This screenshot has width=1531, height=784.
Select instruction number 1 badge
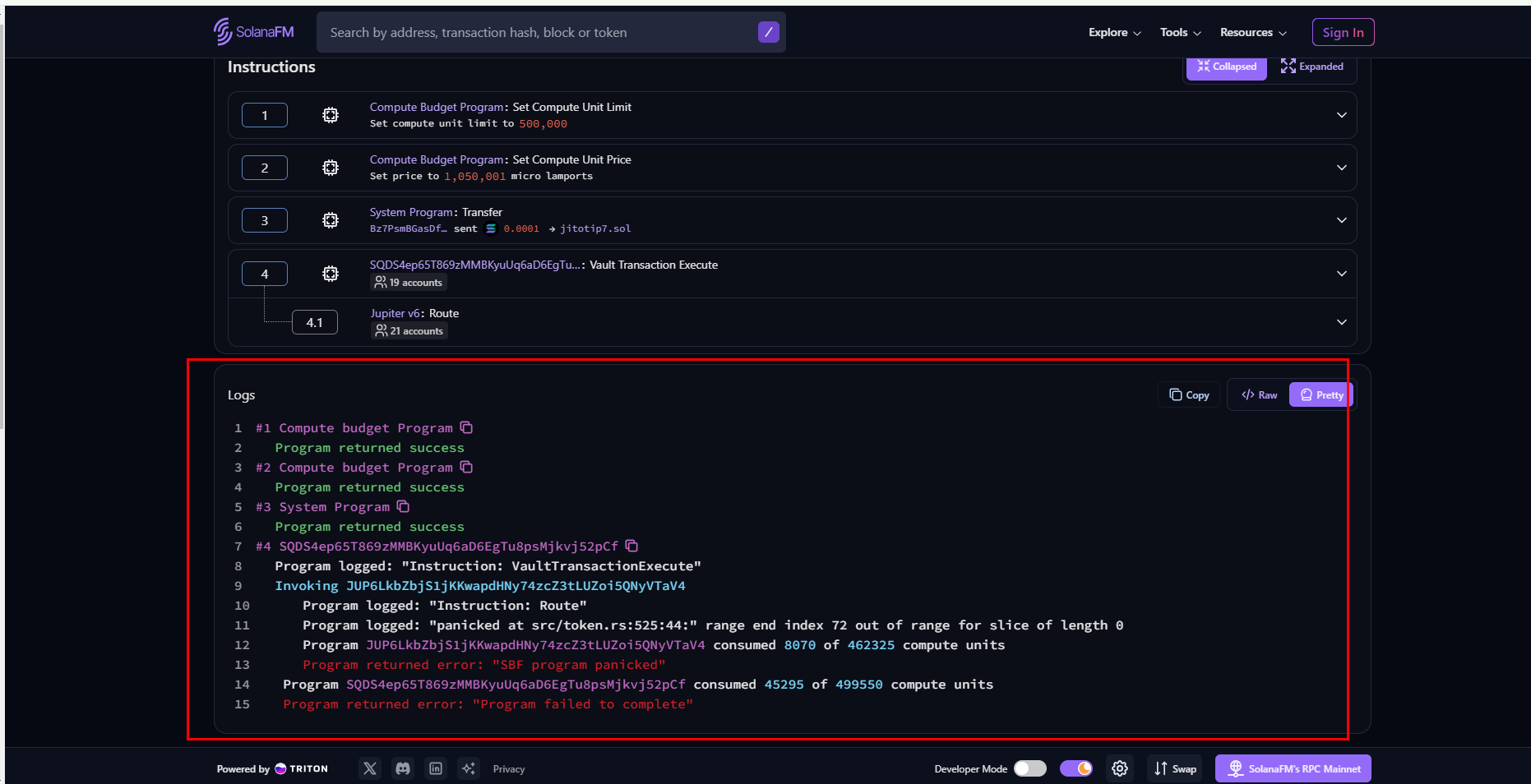point(265,115)
